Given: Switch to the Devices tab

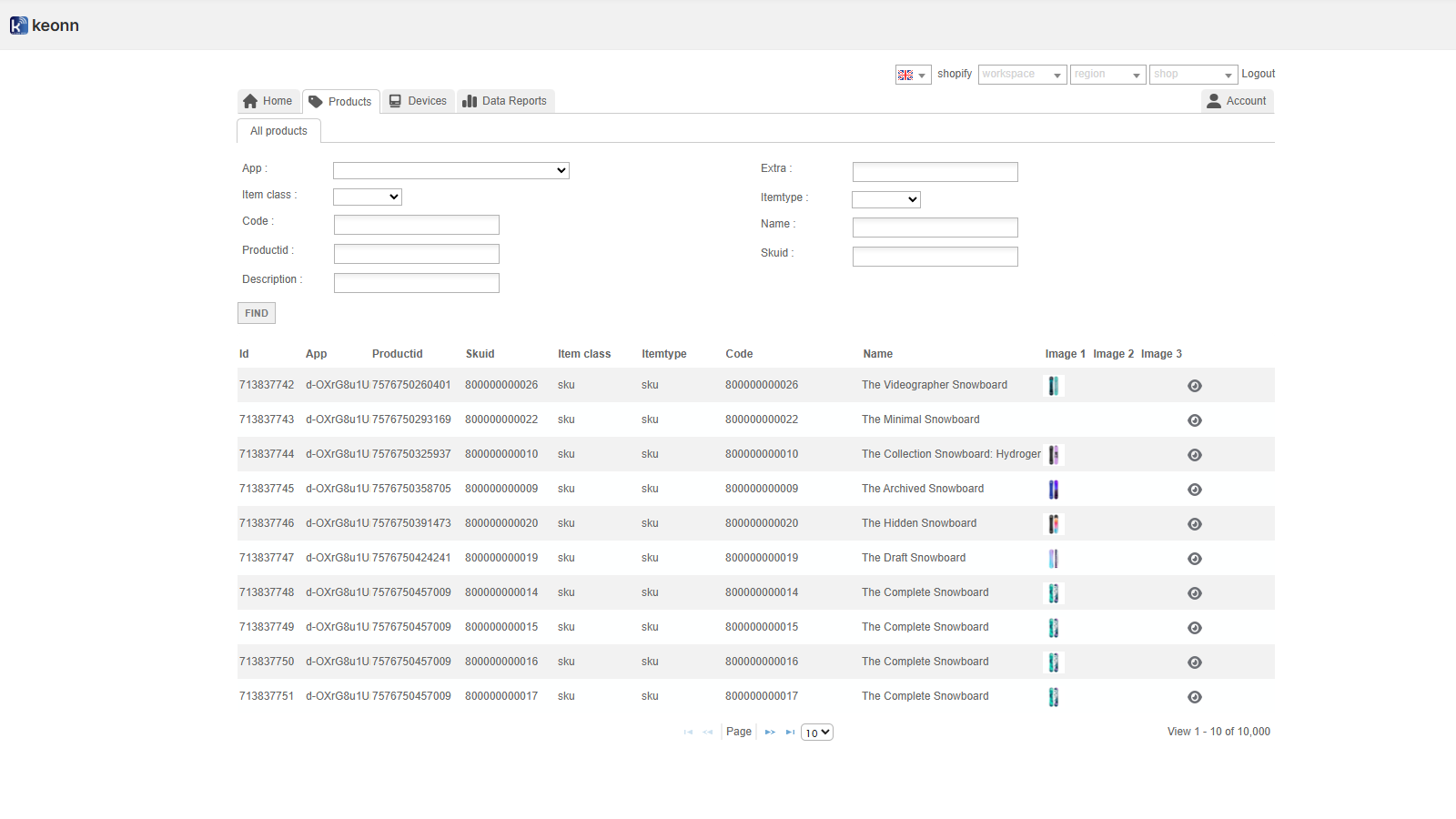Looking at the screenshot, I should pos(418,101).
